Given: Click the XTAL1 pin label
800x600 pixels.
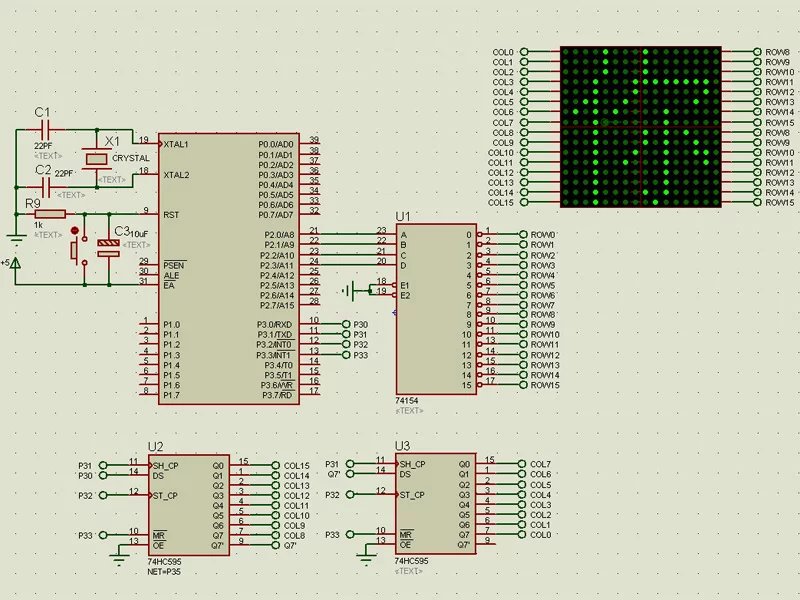Looking at the screenshot, I should [x=176, y=144].
